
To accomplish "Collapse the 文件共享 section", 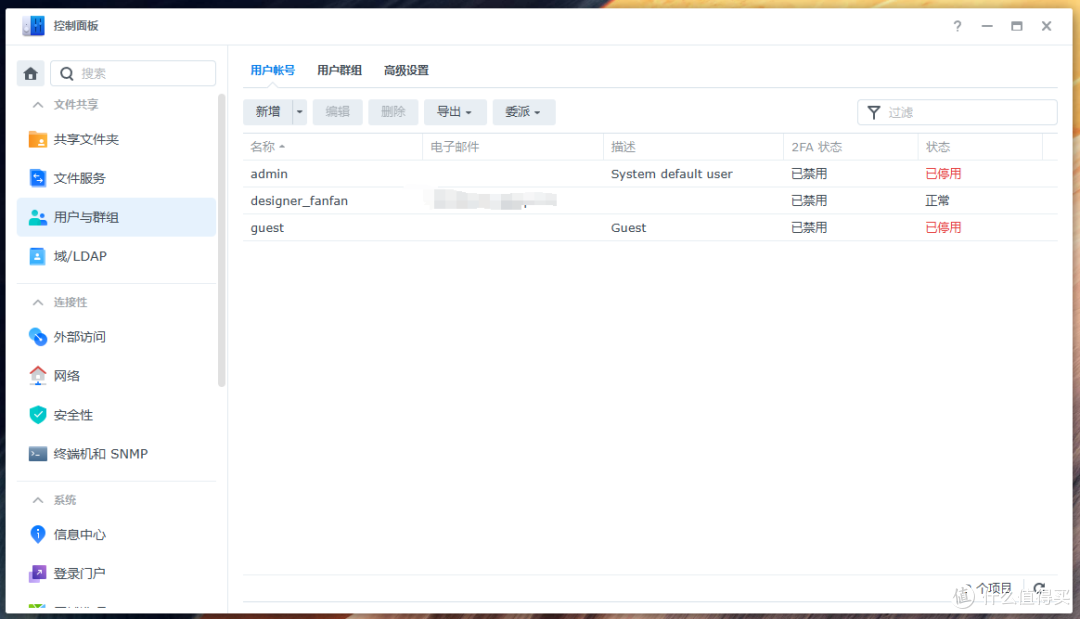I will (x=38, y=105).
